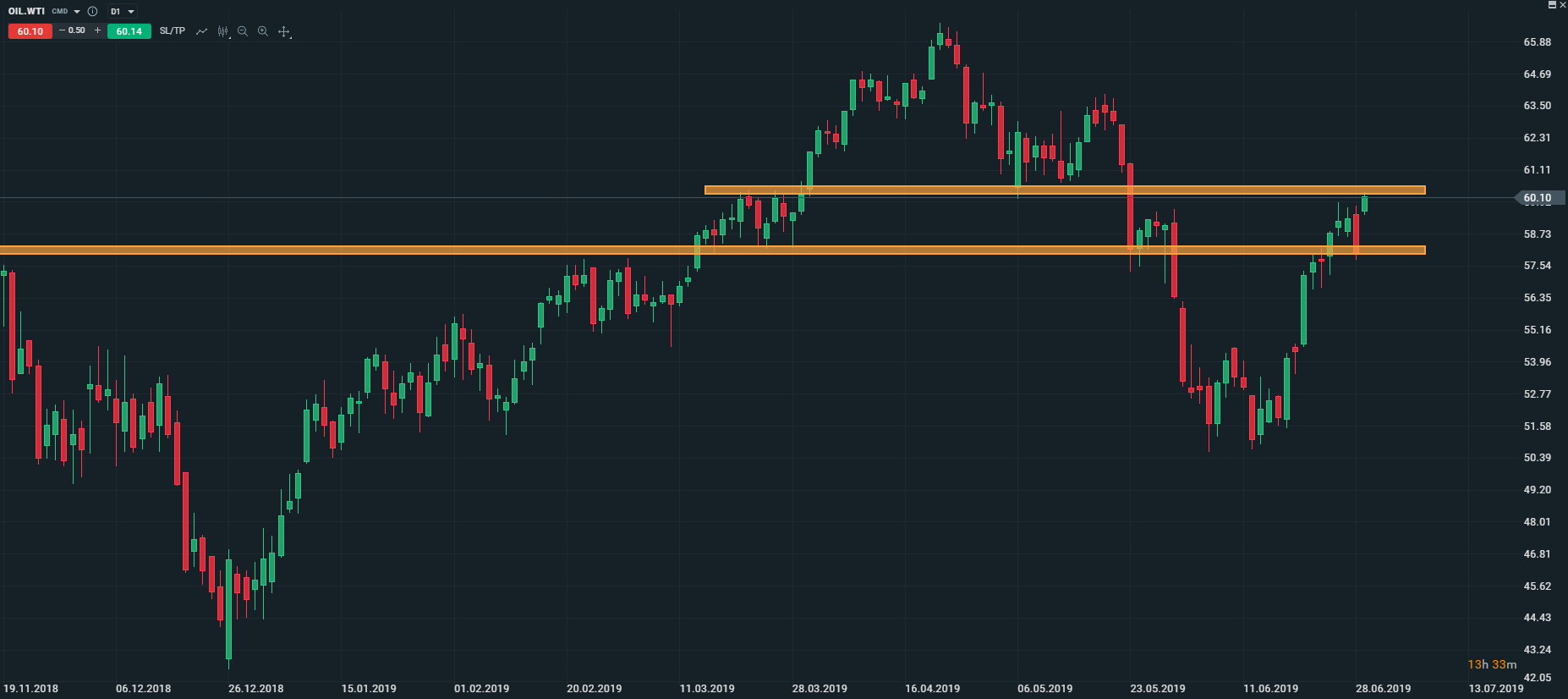The width and height of the screenshot is (1568, 699).
Task: Open the candlestick chart style menu
Action: [x=222, y=31]
